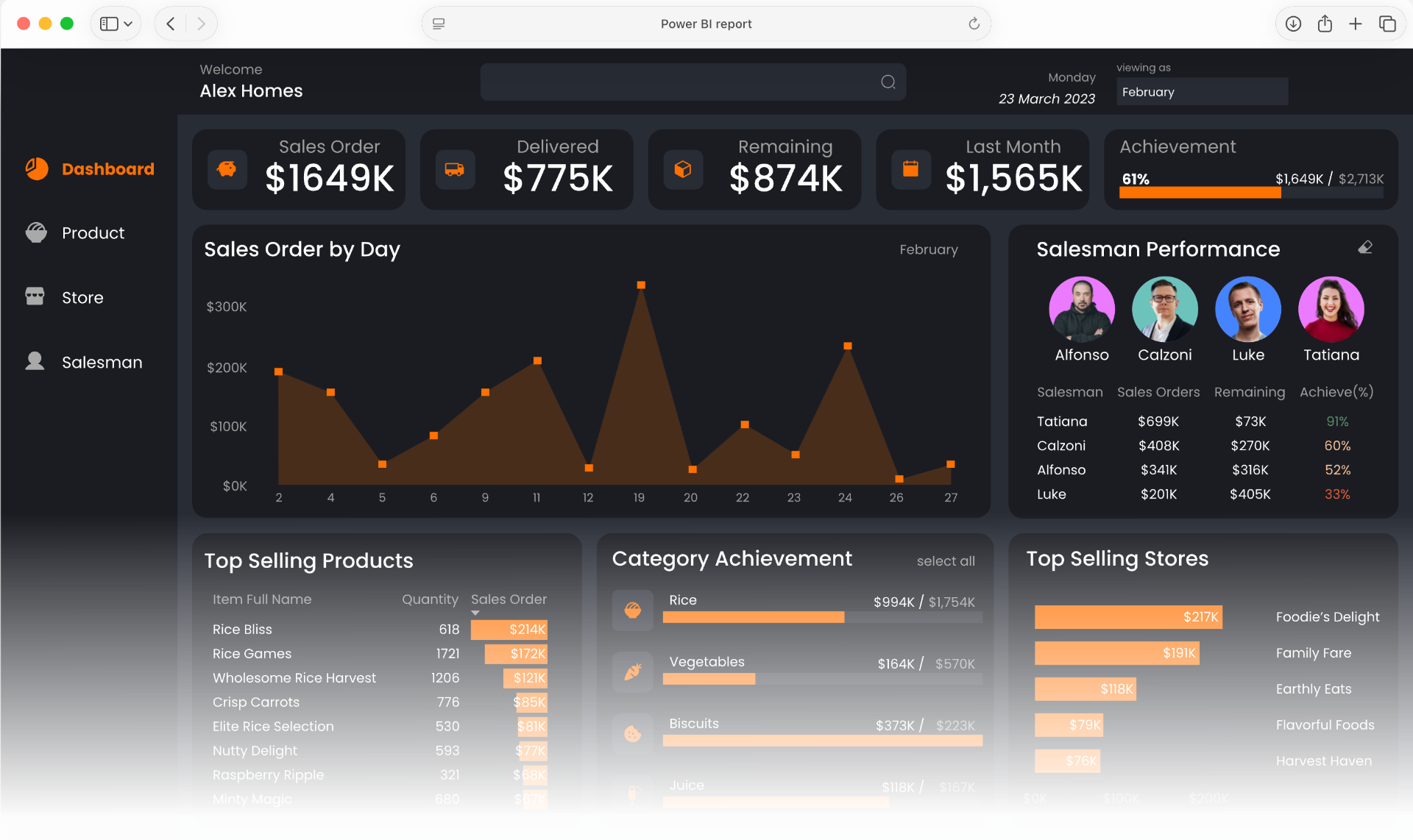The width and height of the screenshot is (1413, 840).
Task: Click the Rice achievement progress bar
Action: point(823,618)
